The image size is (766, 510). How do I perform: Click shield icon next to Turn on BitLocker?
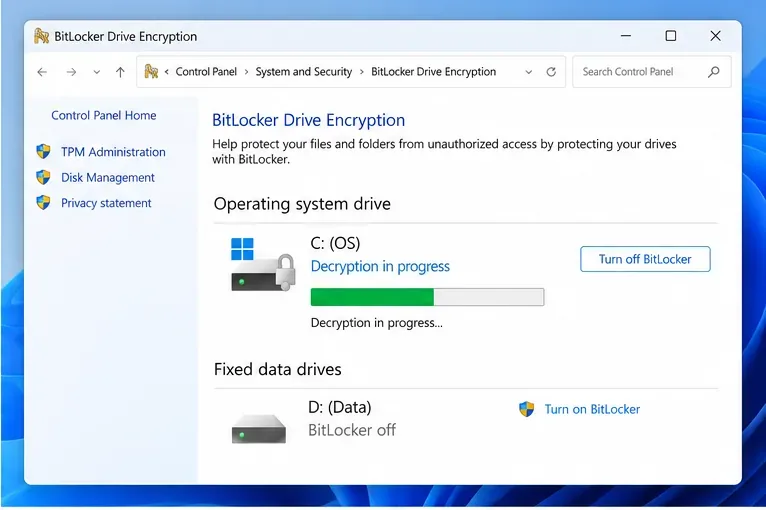[527, 409]
